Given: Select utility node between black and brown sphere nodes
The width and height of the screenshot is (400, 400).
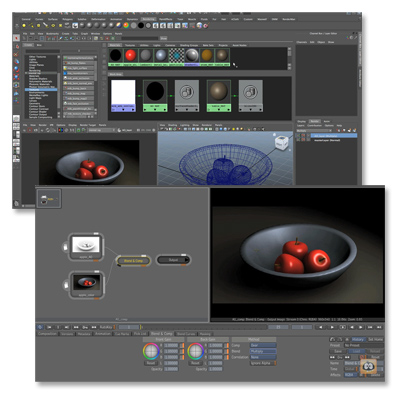Looking at the screenshot, I should [187, 96].
